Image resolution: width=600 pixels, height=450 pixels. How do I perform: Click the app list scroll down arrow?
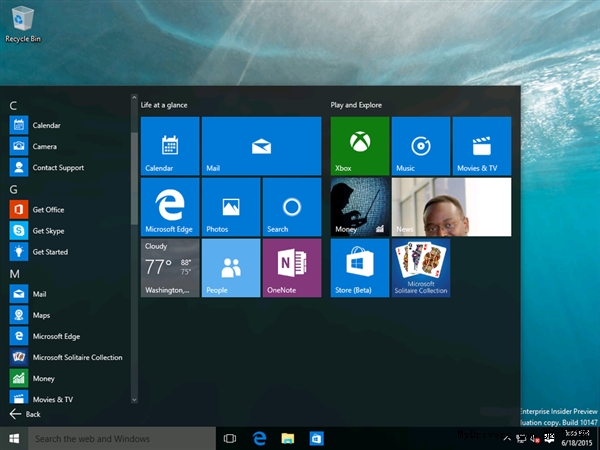pos(134,399)
